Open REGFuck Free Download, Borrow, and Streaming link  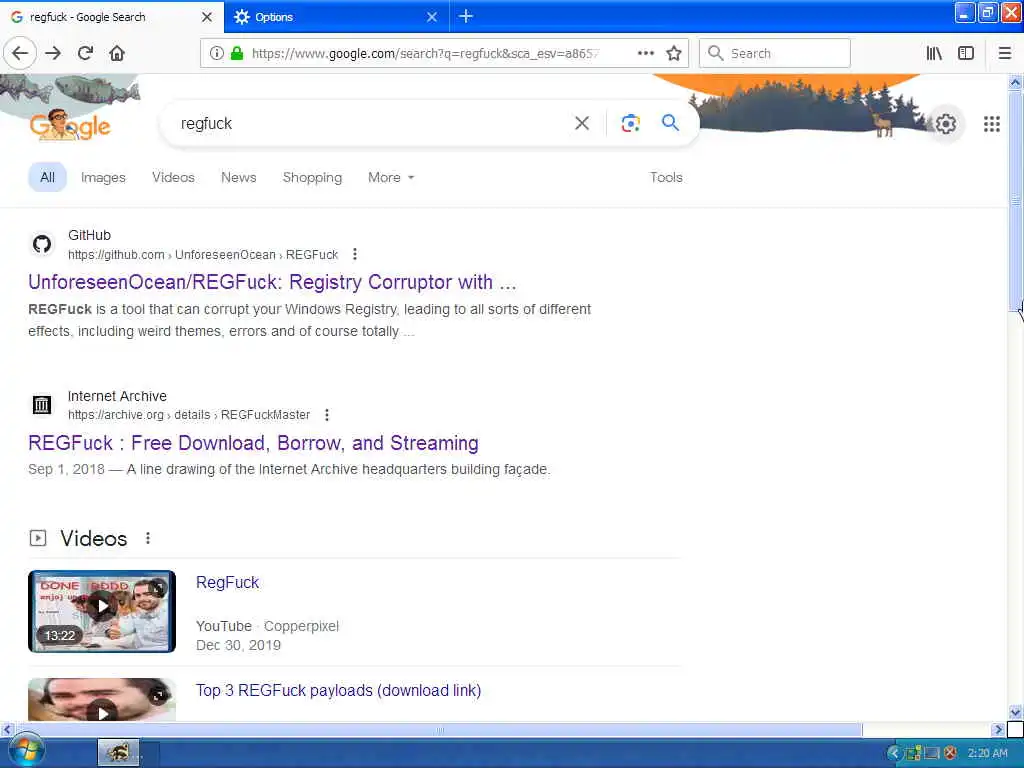coord(253,443)
